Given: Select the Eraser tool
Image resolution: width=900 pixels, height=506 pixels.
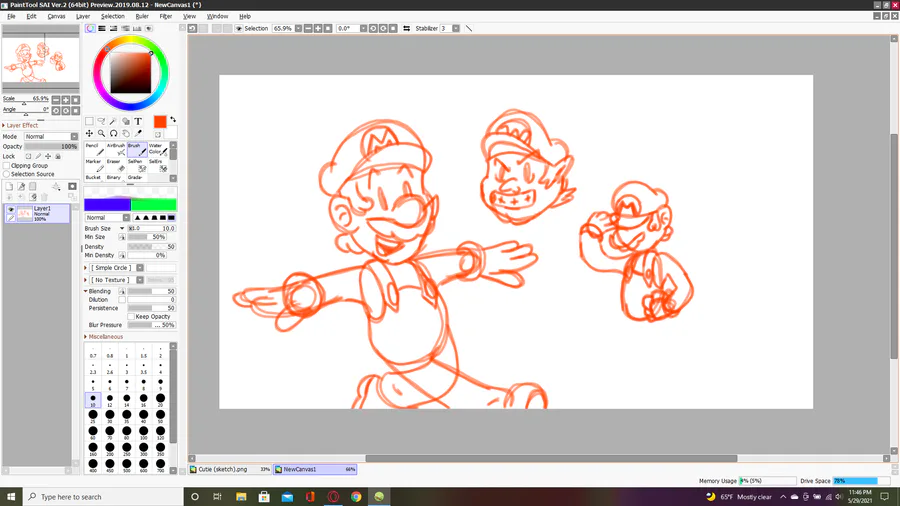Looking at the screenshot, I should [x=116, y=165].
